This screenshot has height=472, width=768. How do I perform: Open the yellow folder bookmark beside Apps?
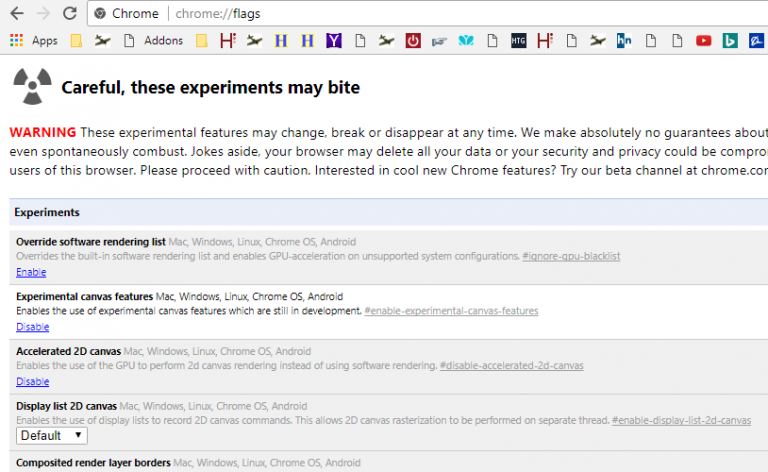click(76, 41)
